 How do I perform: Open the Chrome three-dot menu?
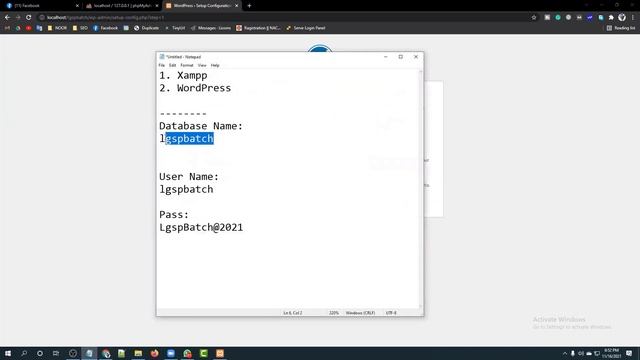633,18
